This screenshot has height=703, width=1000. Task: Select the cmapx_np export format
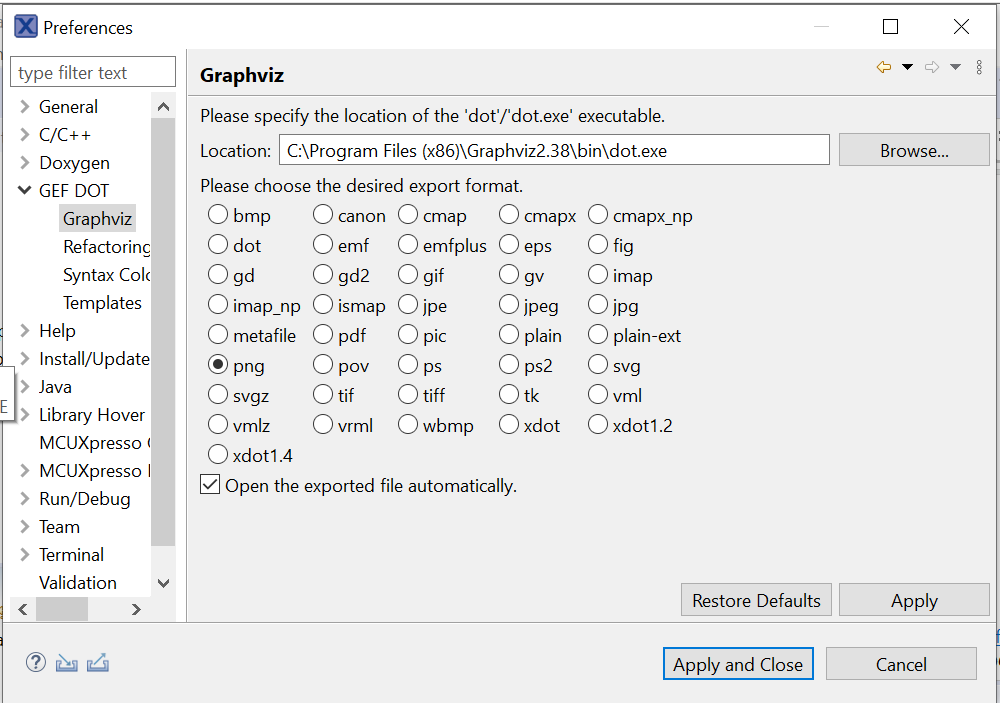[598, 215]
